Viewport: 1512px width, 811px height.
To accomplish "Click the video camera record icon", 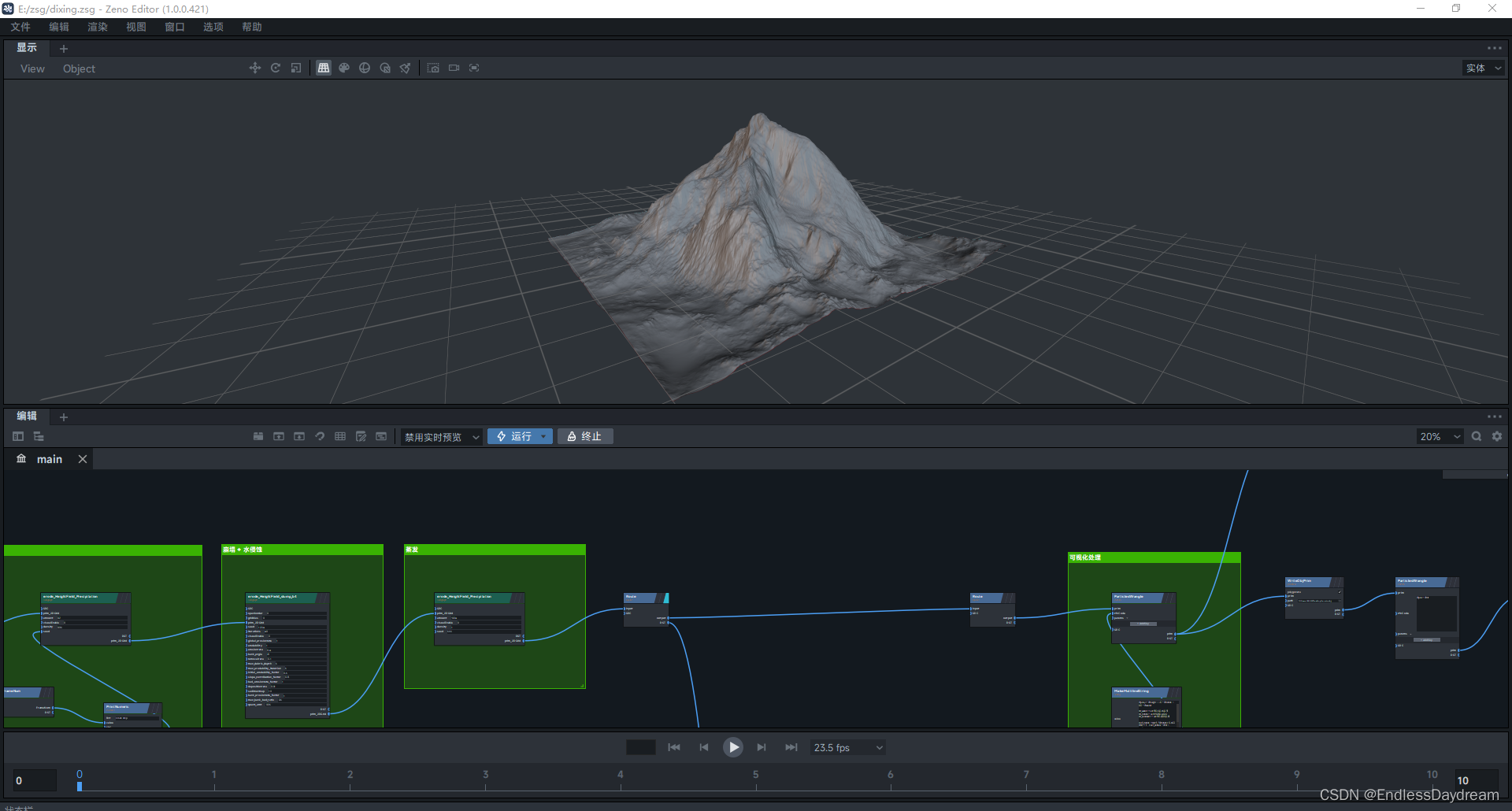I will point(454,68).
